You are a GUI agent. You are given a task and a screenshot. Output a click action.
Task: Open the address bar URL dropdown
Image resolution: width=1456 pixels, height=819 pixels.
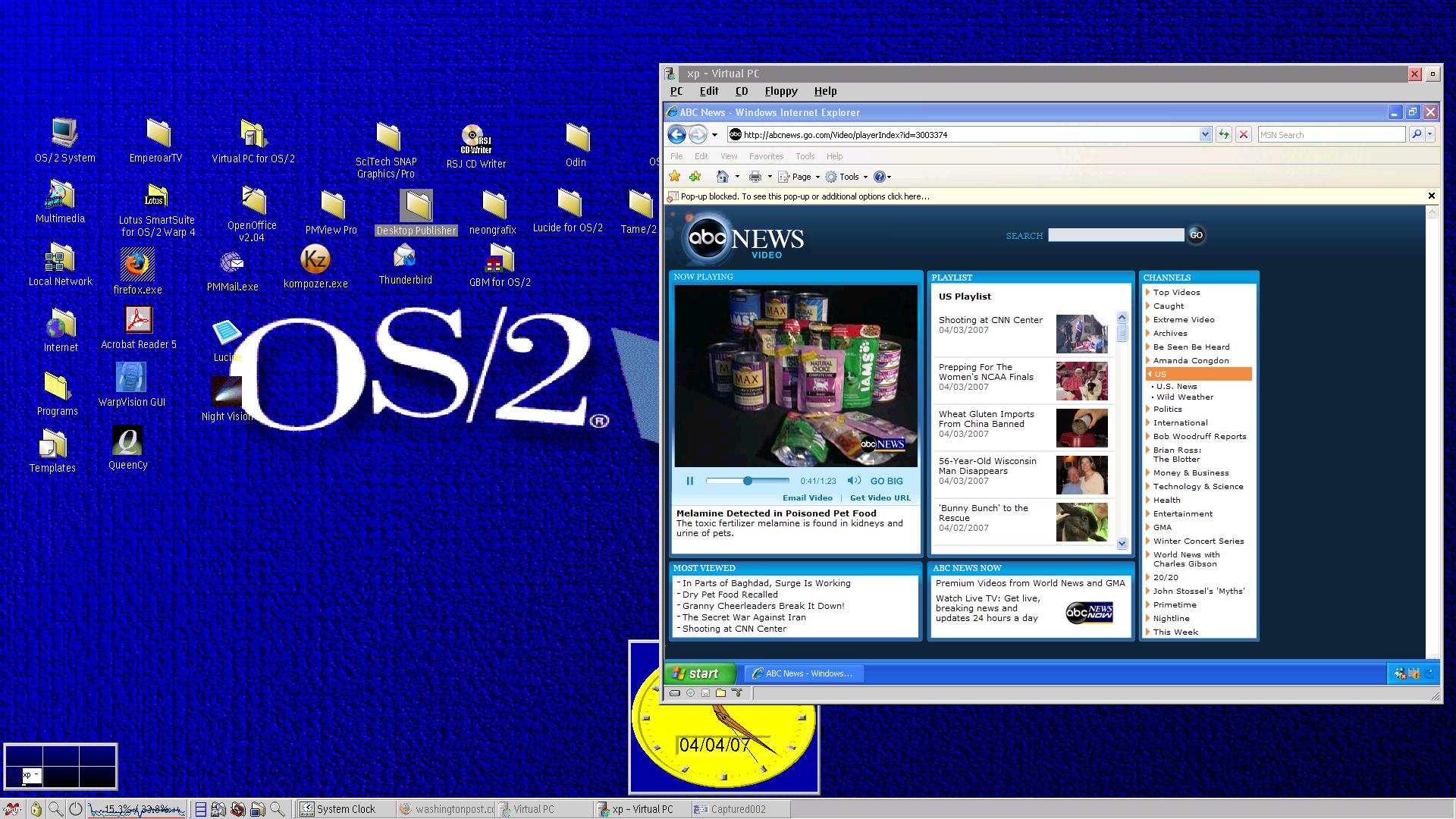coord(1205,135)
